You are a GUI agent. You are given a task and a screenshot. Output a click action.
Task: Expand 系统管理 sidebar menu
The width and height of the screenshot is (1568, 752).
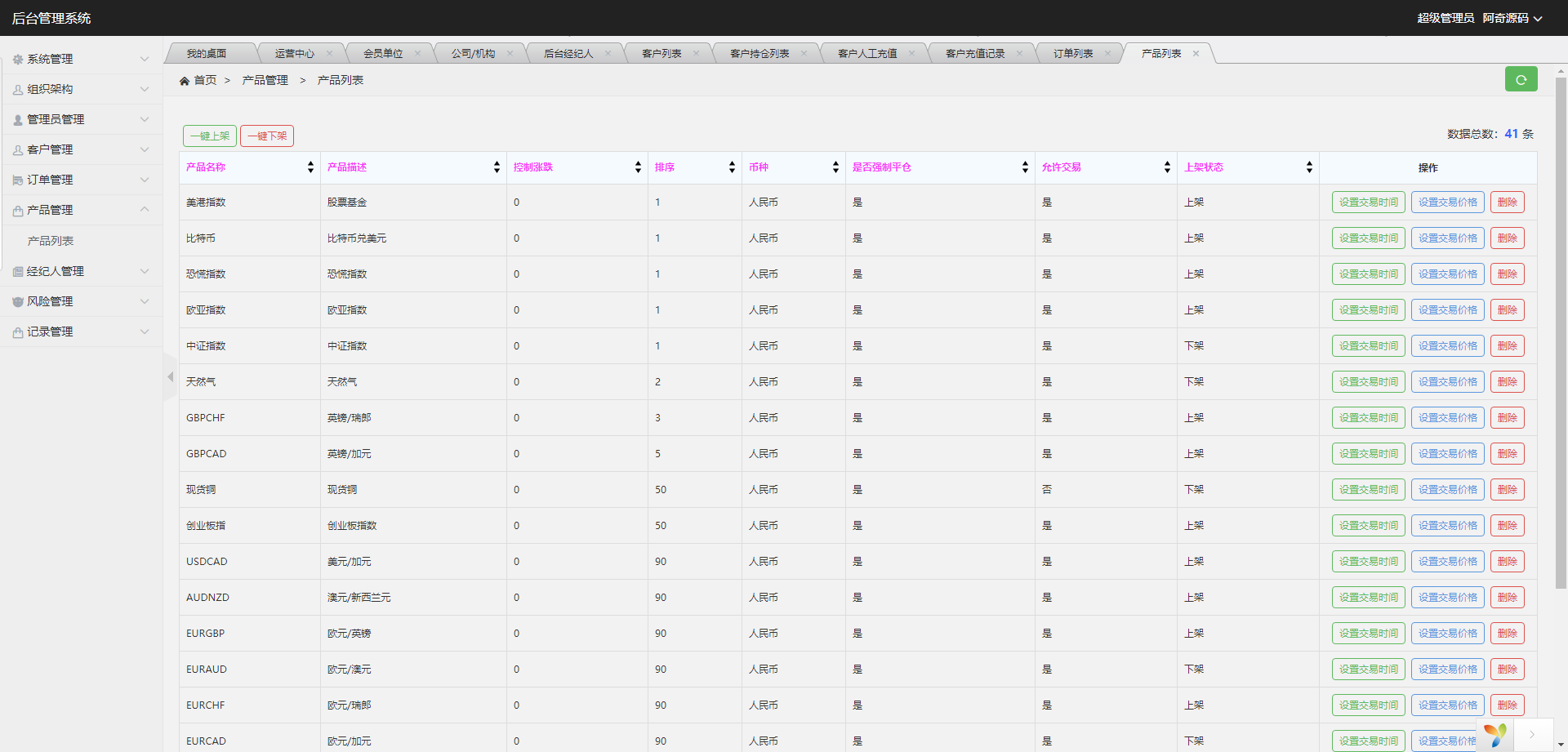point(82,59)
